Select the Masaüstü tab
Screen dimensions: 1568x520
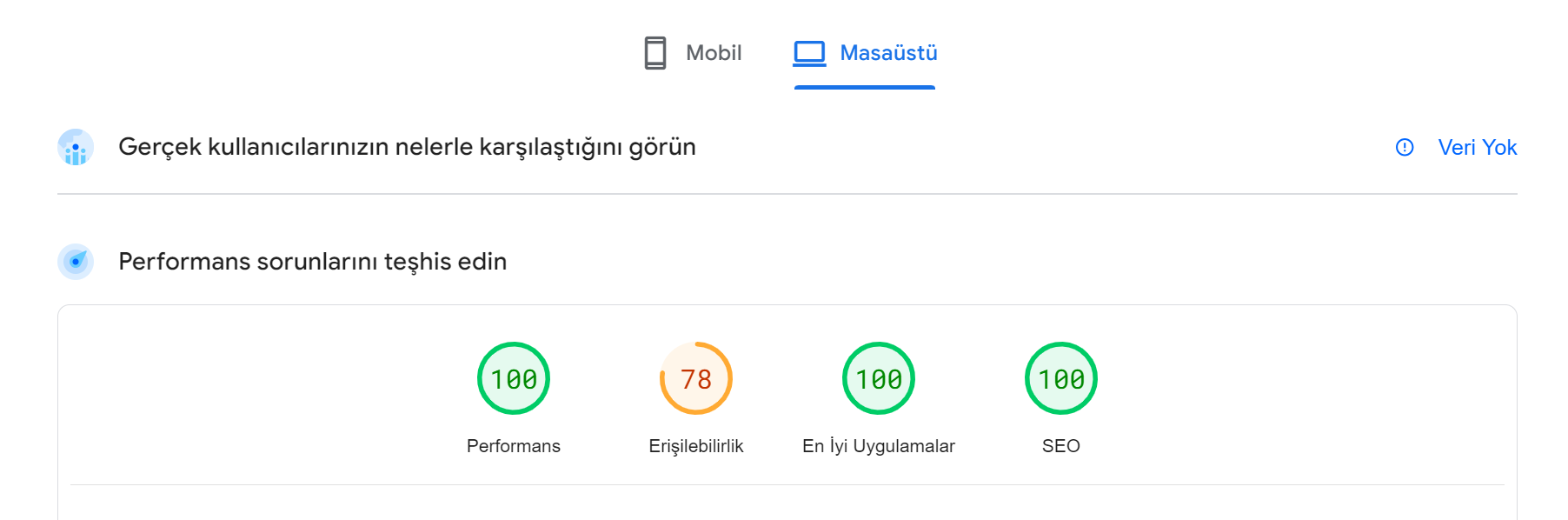[865, 53]
